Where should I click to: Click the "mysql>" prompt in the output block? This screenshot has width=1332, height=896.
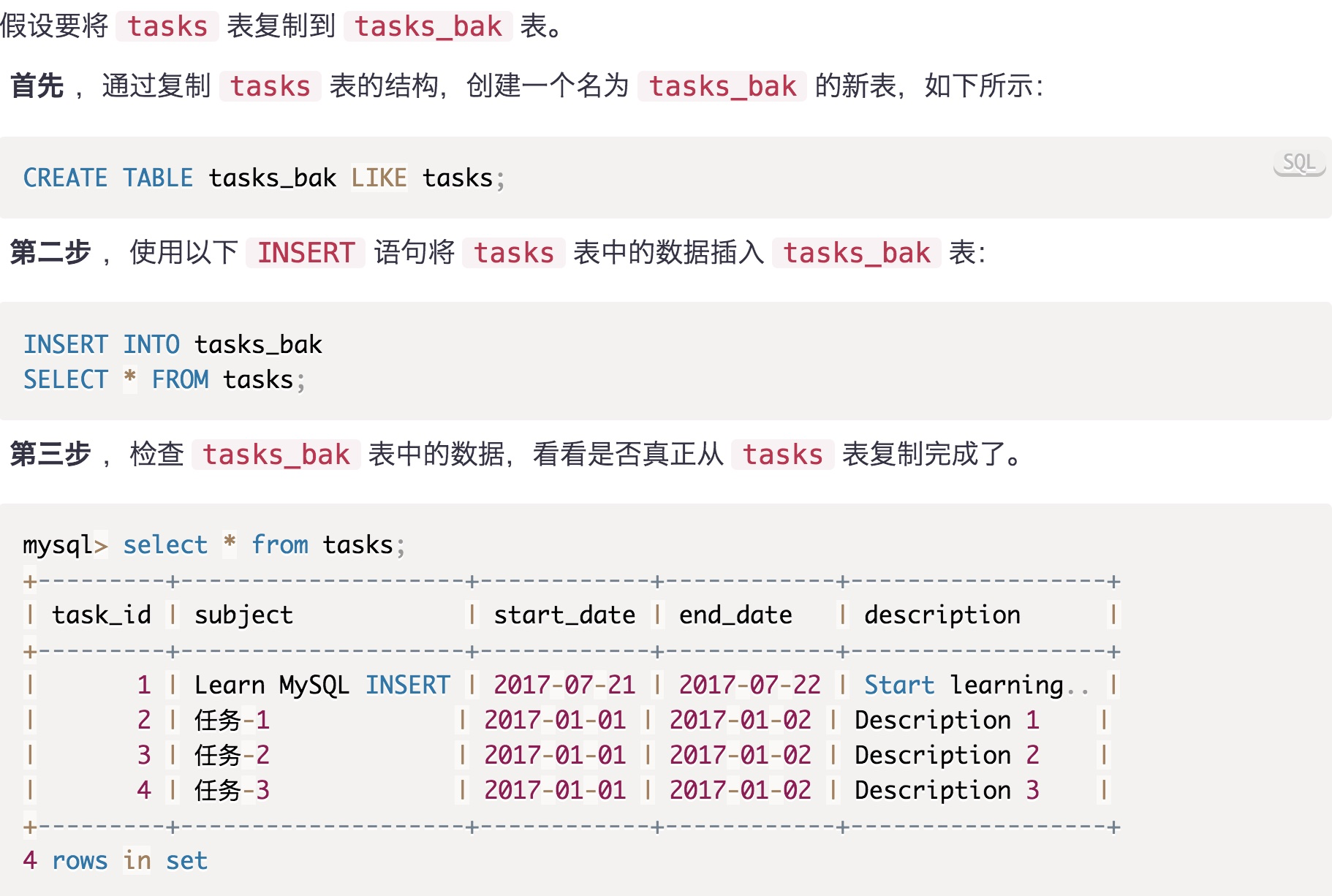65,544
